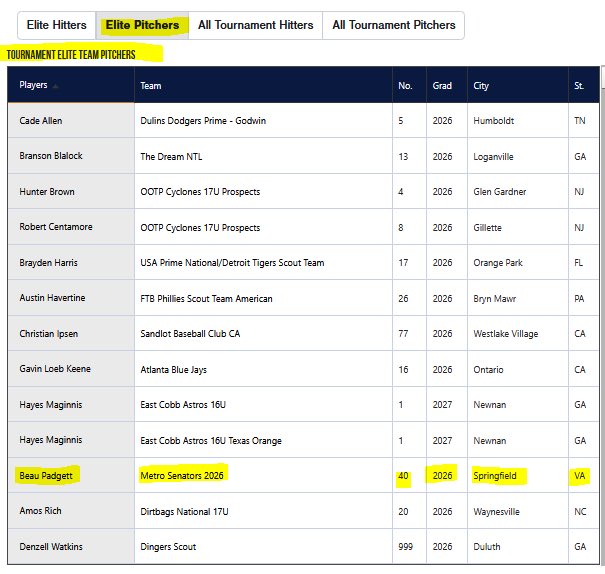The width and height of the screenshot is (605, 574).
Task: Click city Bryn Mawr
Action: [494, 299]
